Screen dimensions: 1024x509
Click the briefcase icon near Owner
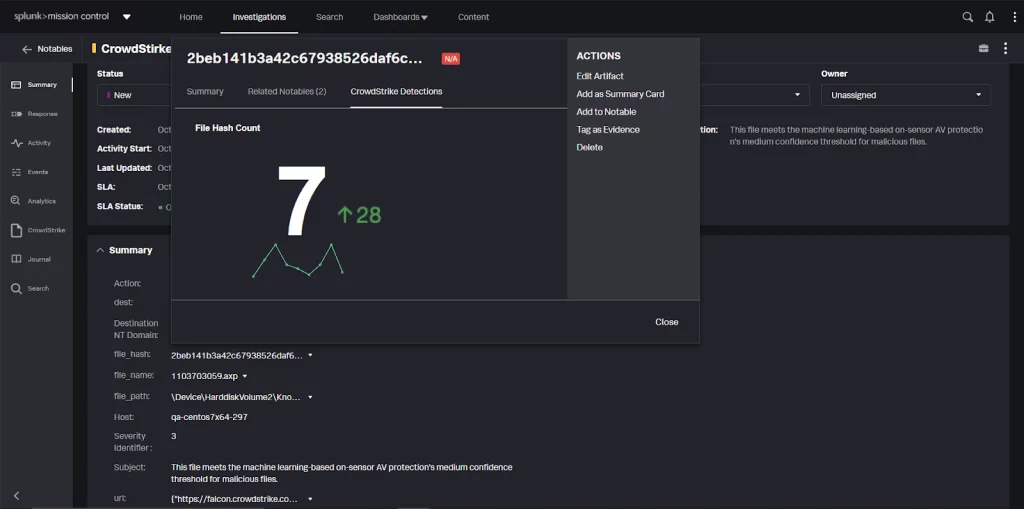(x=984, y=48)
